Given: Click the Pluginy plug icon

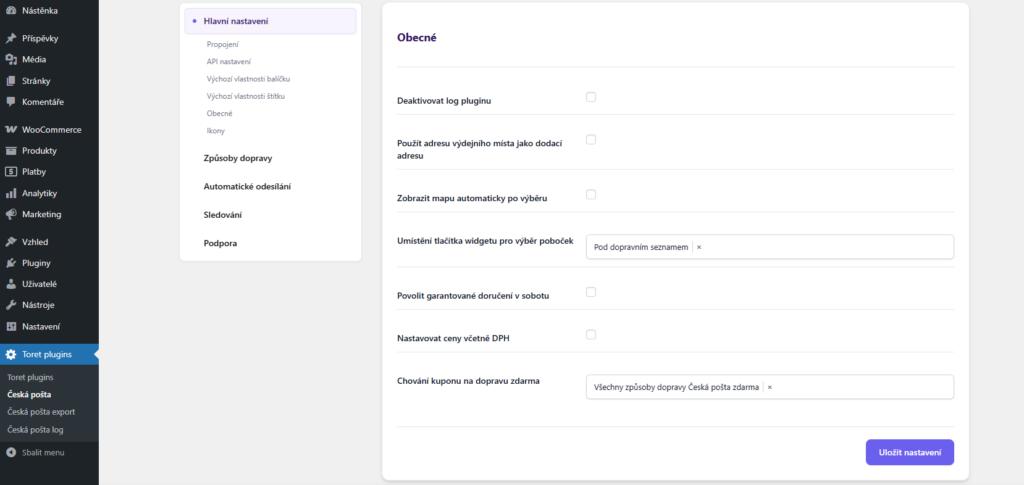Looking at the screenshot, I should 10,263.
